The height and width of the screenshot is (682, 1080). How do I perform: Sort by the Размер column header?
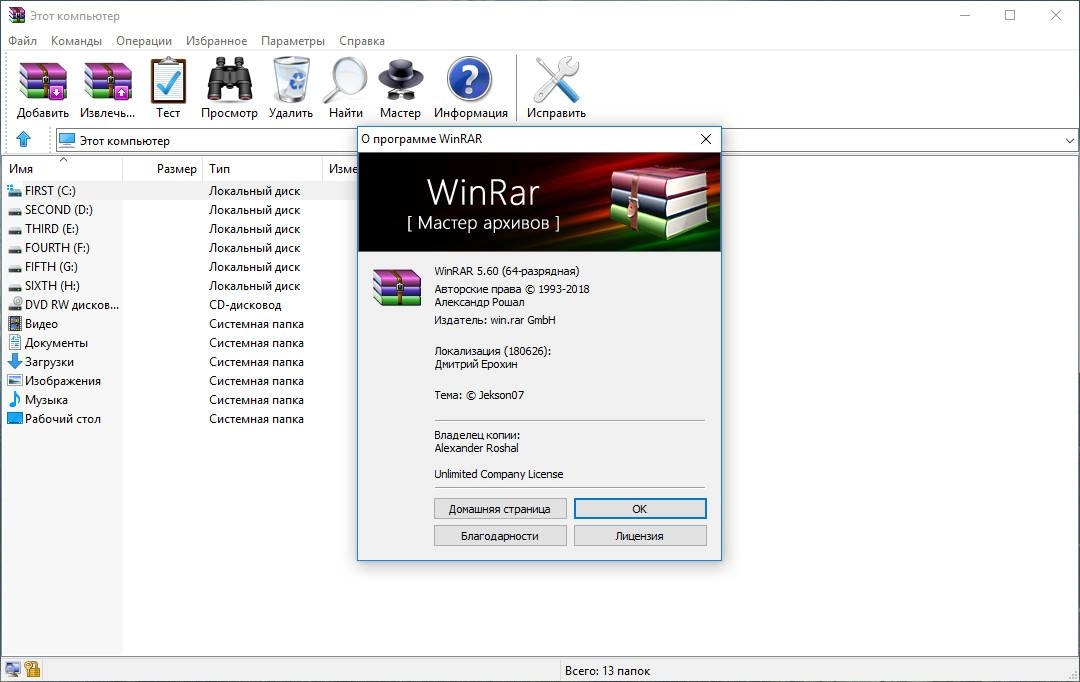click(x=163, y=169)
